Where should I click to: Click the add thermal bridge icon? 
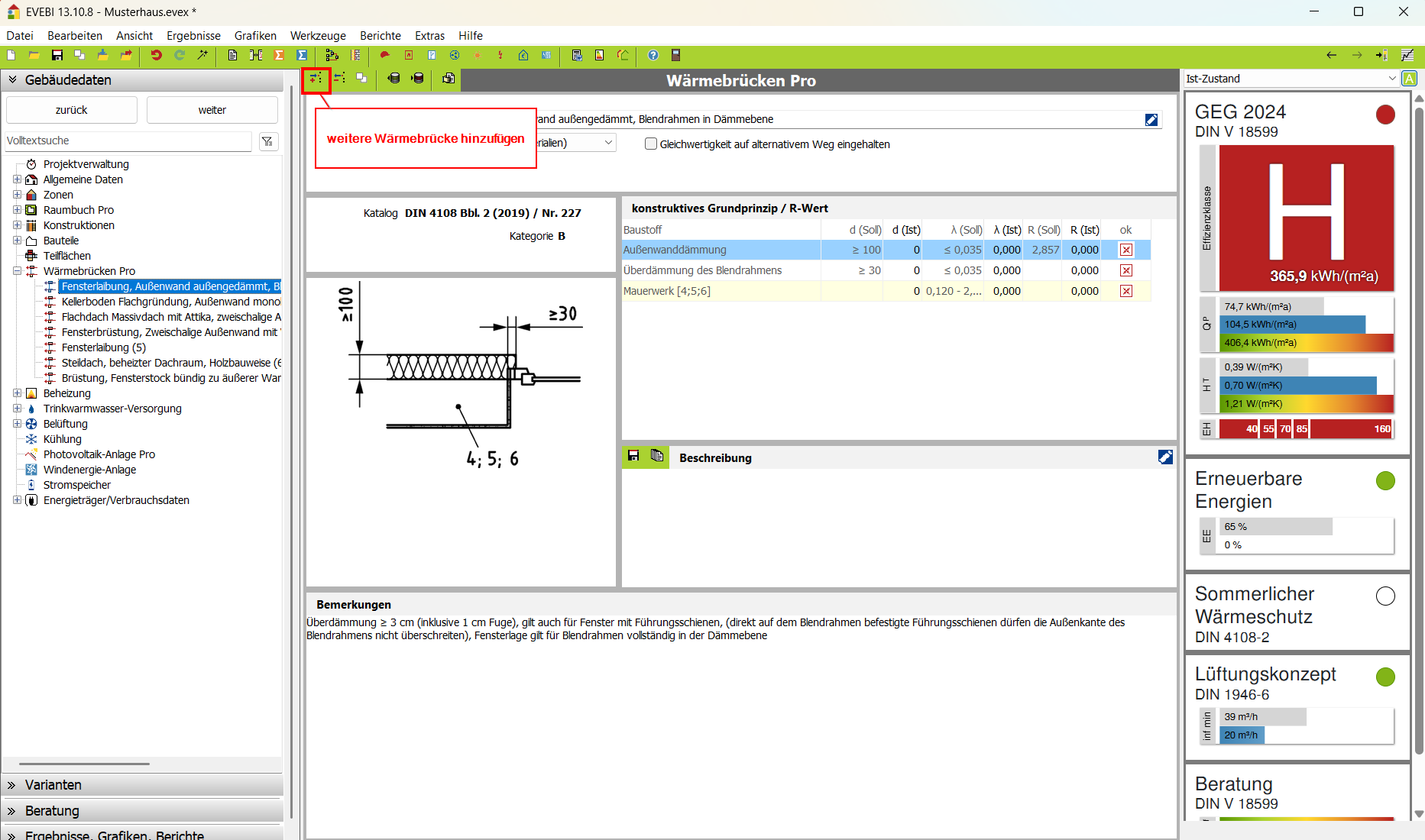[316, 79]
